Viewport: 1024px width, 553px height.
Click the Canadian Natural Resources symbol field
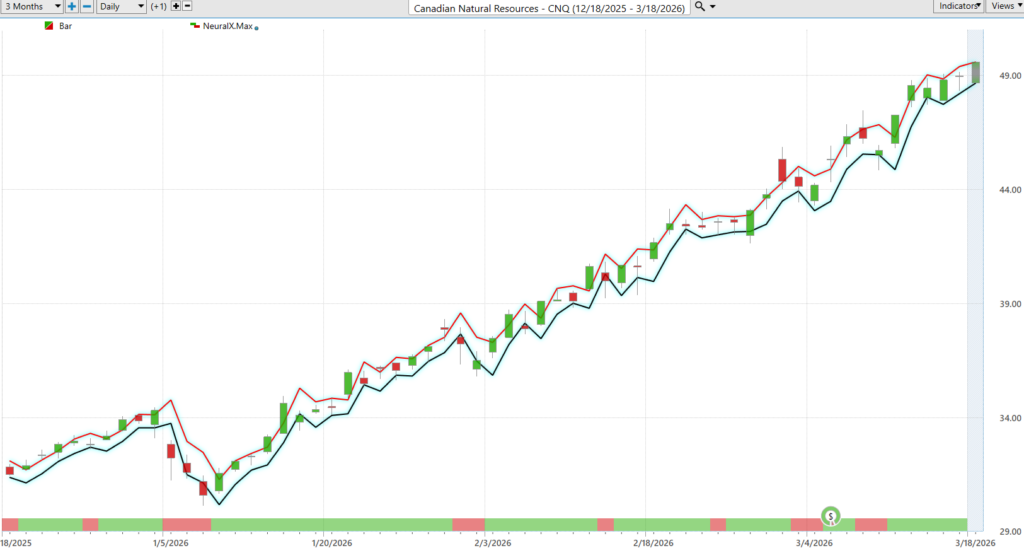pyautogui.click(x=549, y=8)
